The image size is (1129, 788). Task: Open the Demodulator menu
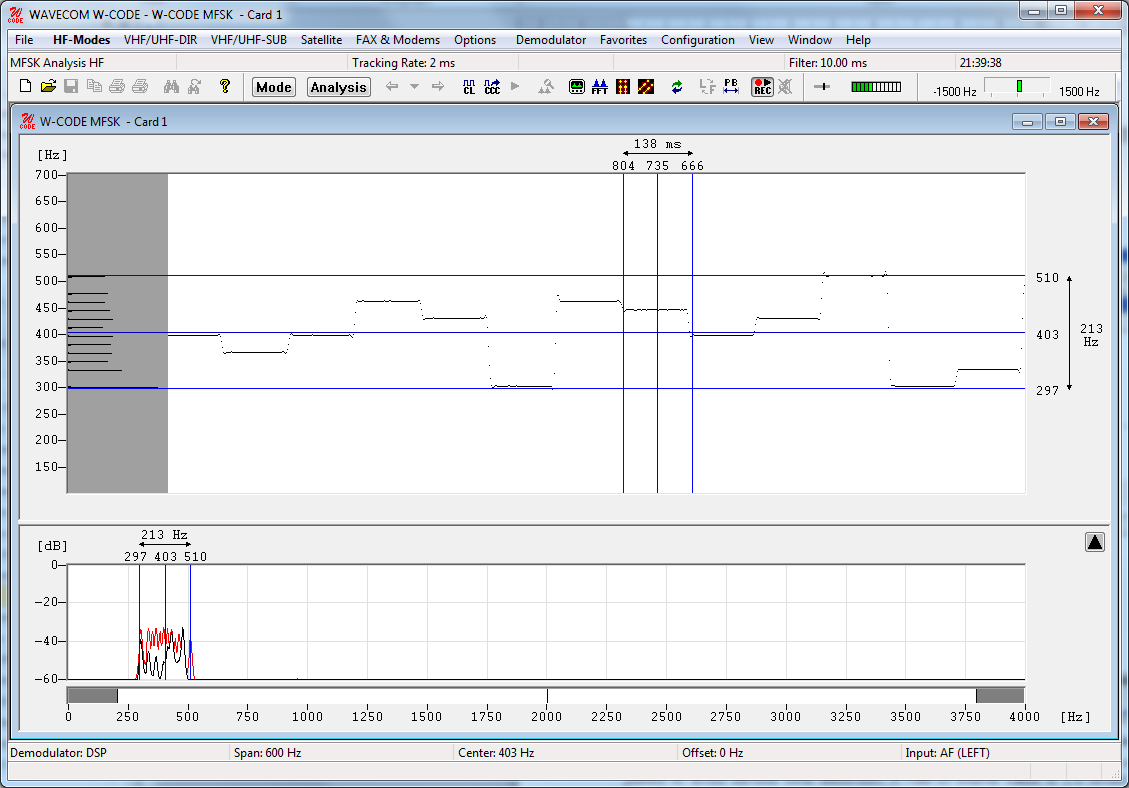tap(551, 40)
